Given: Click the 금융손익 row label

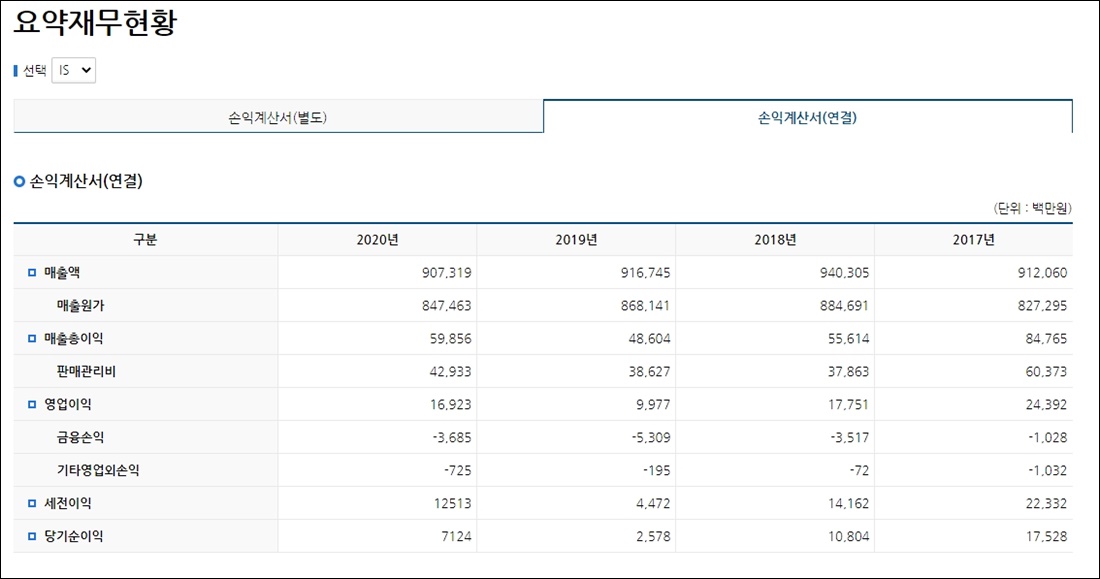Looking at the screenshot, I should click(x=81, y=437).
